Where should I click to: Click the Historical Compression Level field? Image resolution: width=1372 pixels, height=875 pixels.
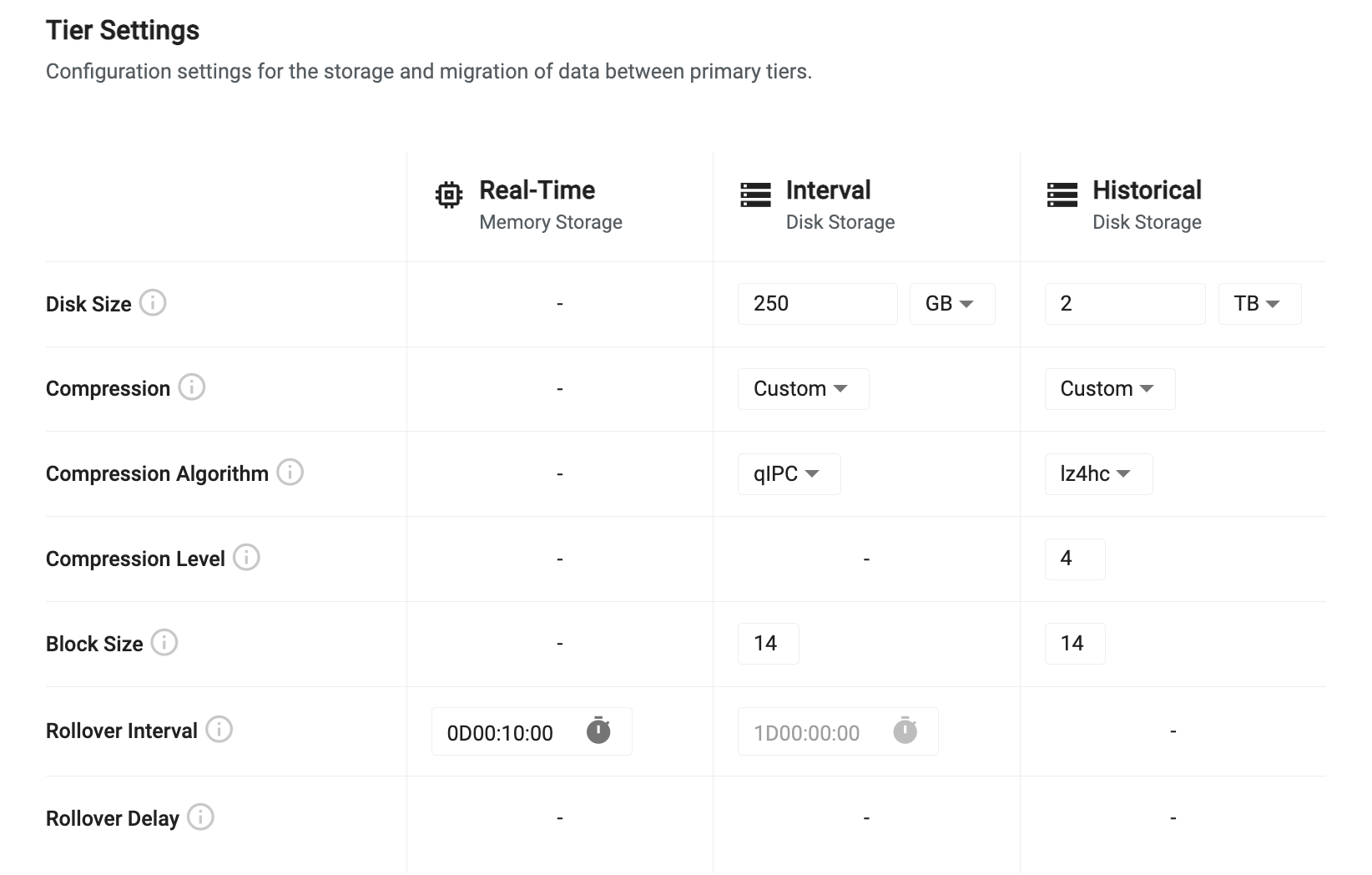(x=1074, y=559)
